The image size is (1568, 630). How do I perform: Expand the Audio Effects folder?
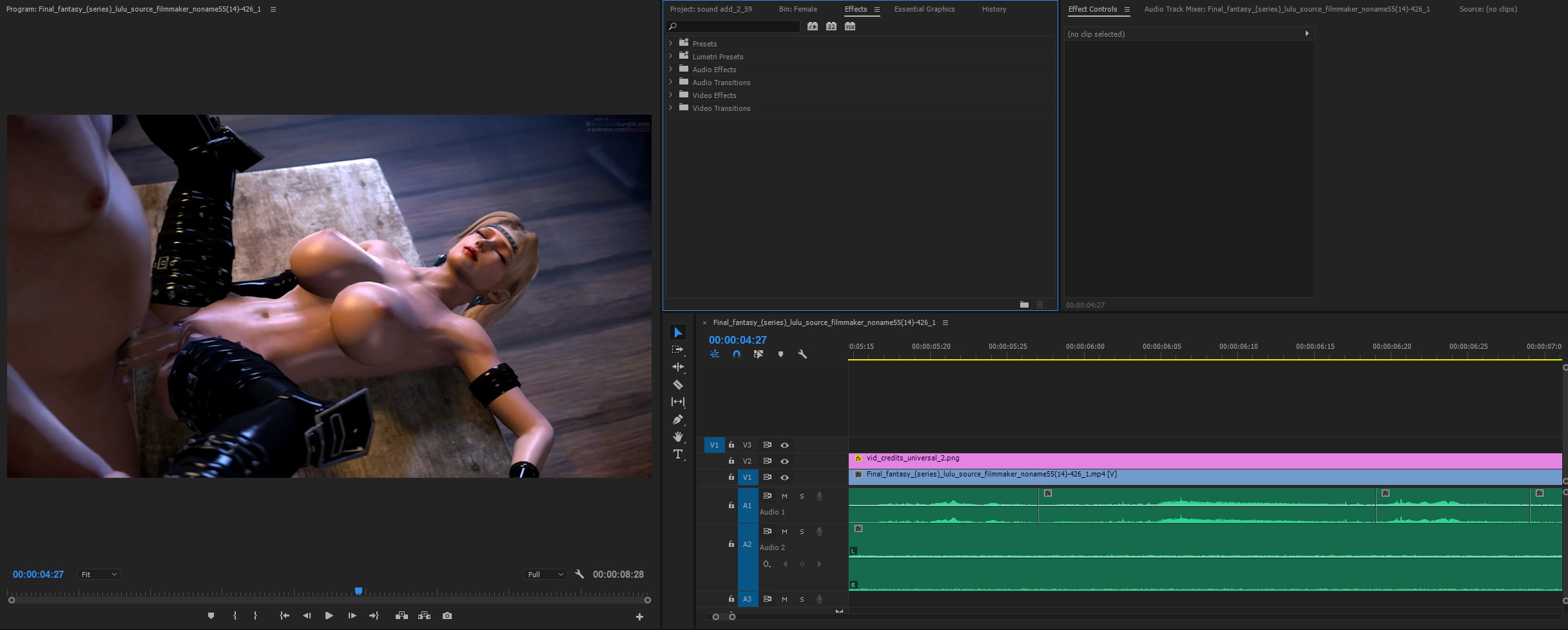671,69
